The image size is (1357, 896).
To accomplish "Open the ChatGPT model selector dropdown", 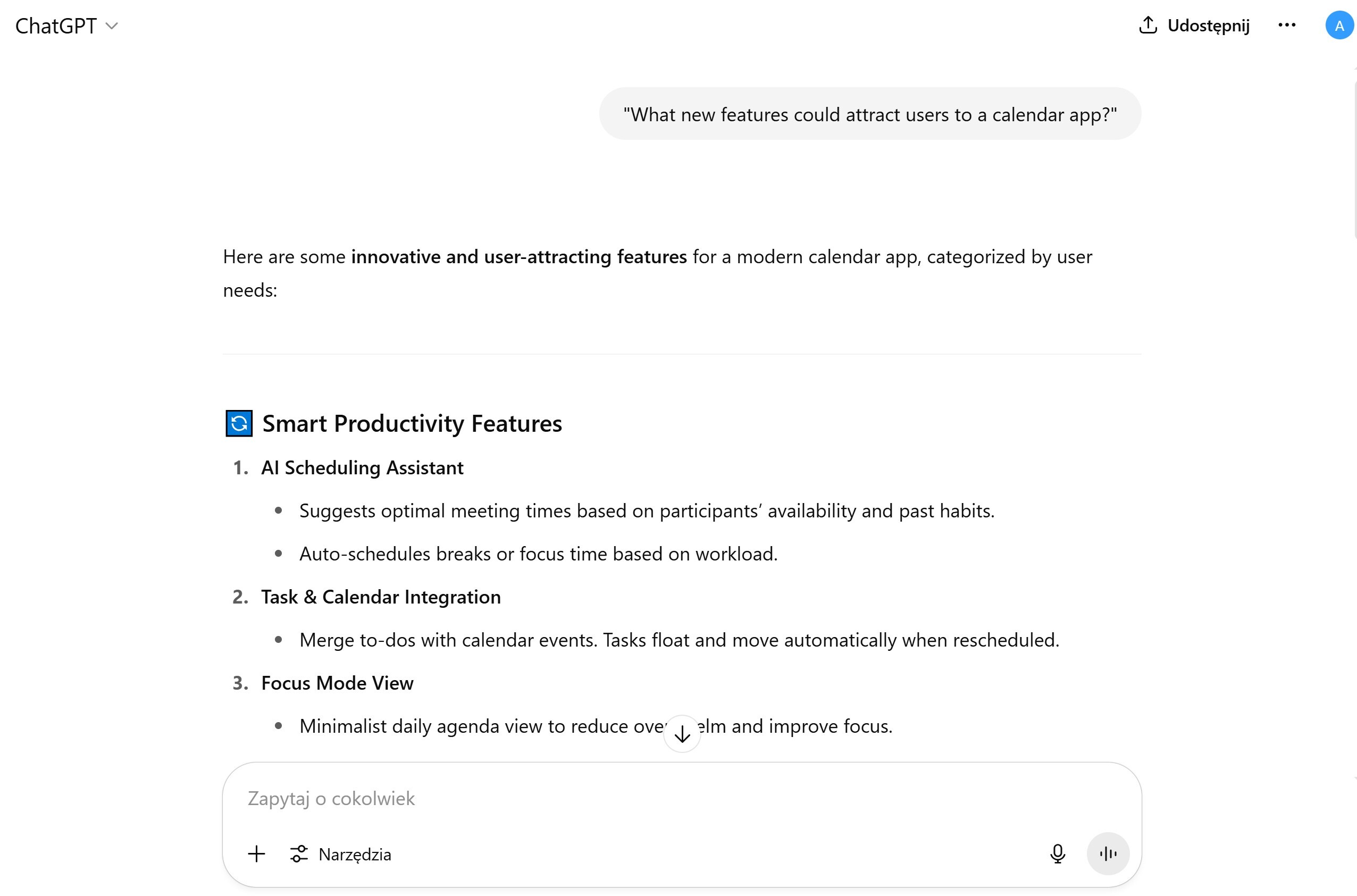I will pyautogui.click(x=66, y=26).
